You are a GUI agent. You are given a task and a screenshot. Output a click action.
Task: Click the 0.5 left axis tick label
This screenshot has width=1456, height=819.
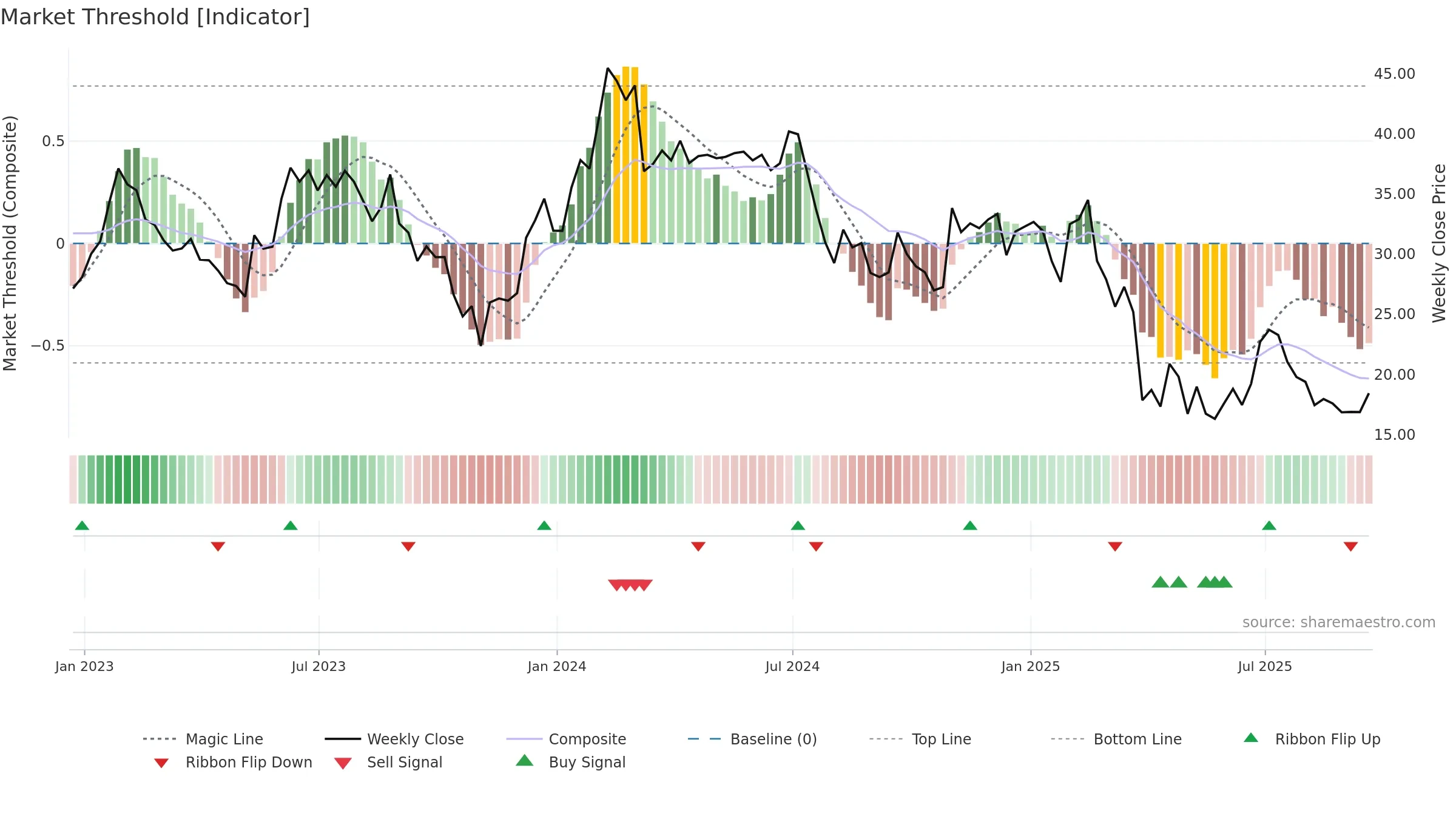click(53, 141)
